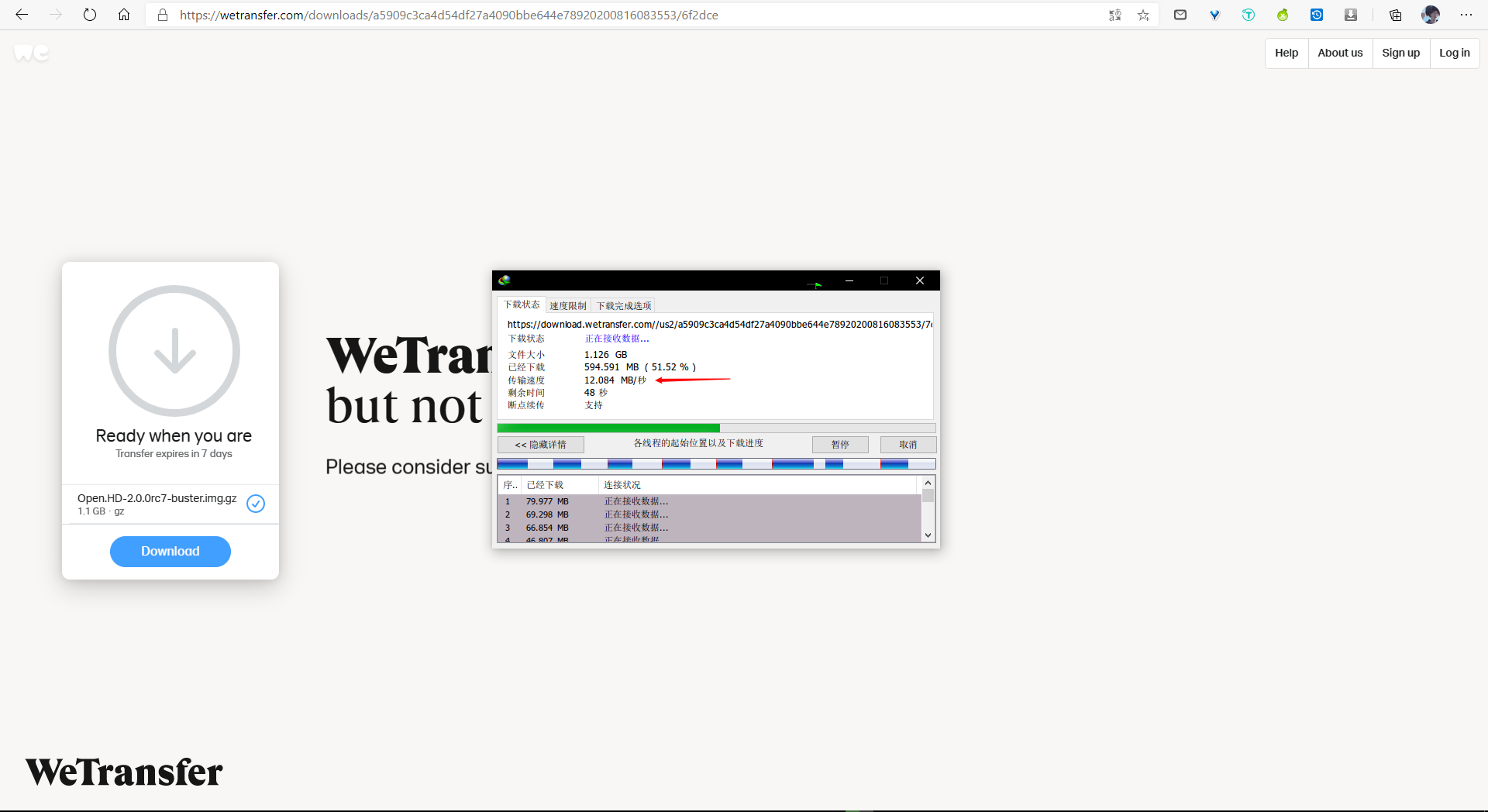The image size is (1488, 812).
Task: Click the up arrow of connections list scrollbar
Action: (928, 483)
